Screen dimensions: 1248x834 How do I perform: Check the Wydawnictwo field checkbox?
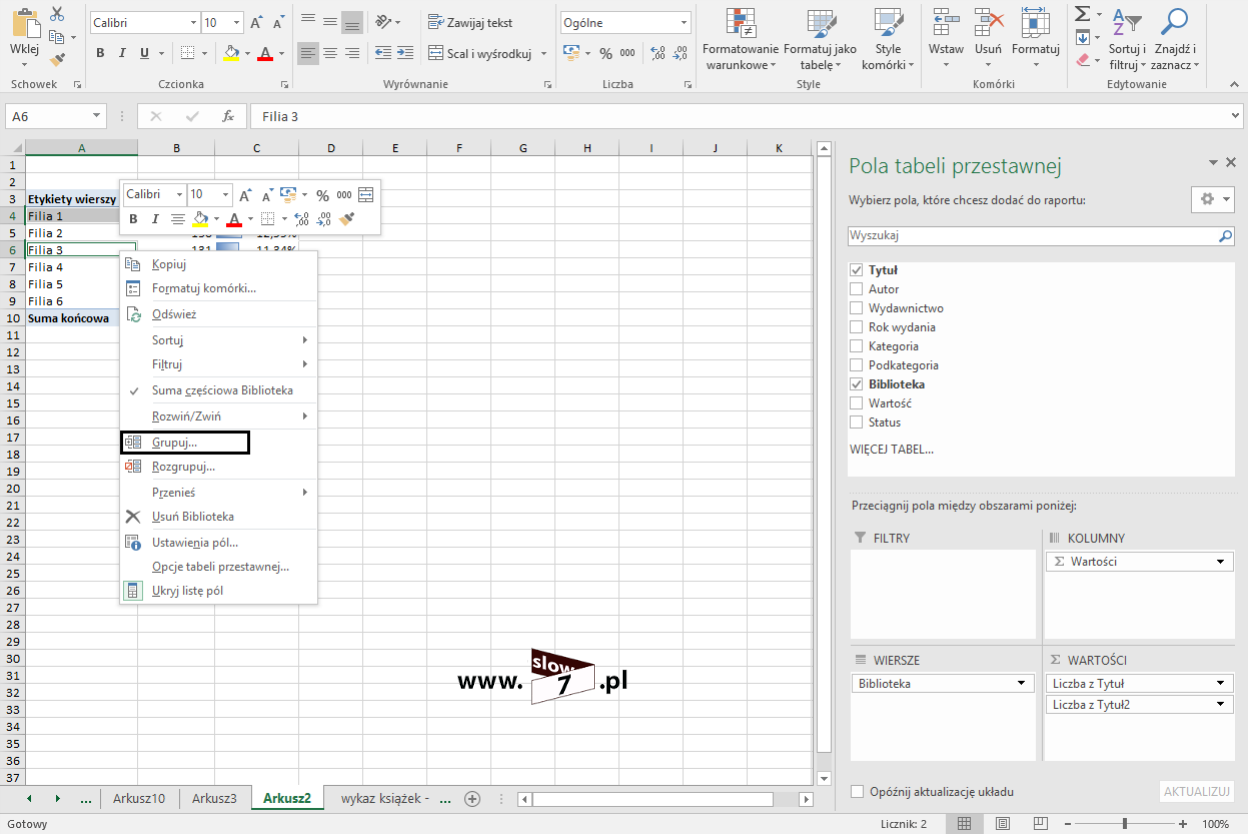(856, 308)
